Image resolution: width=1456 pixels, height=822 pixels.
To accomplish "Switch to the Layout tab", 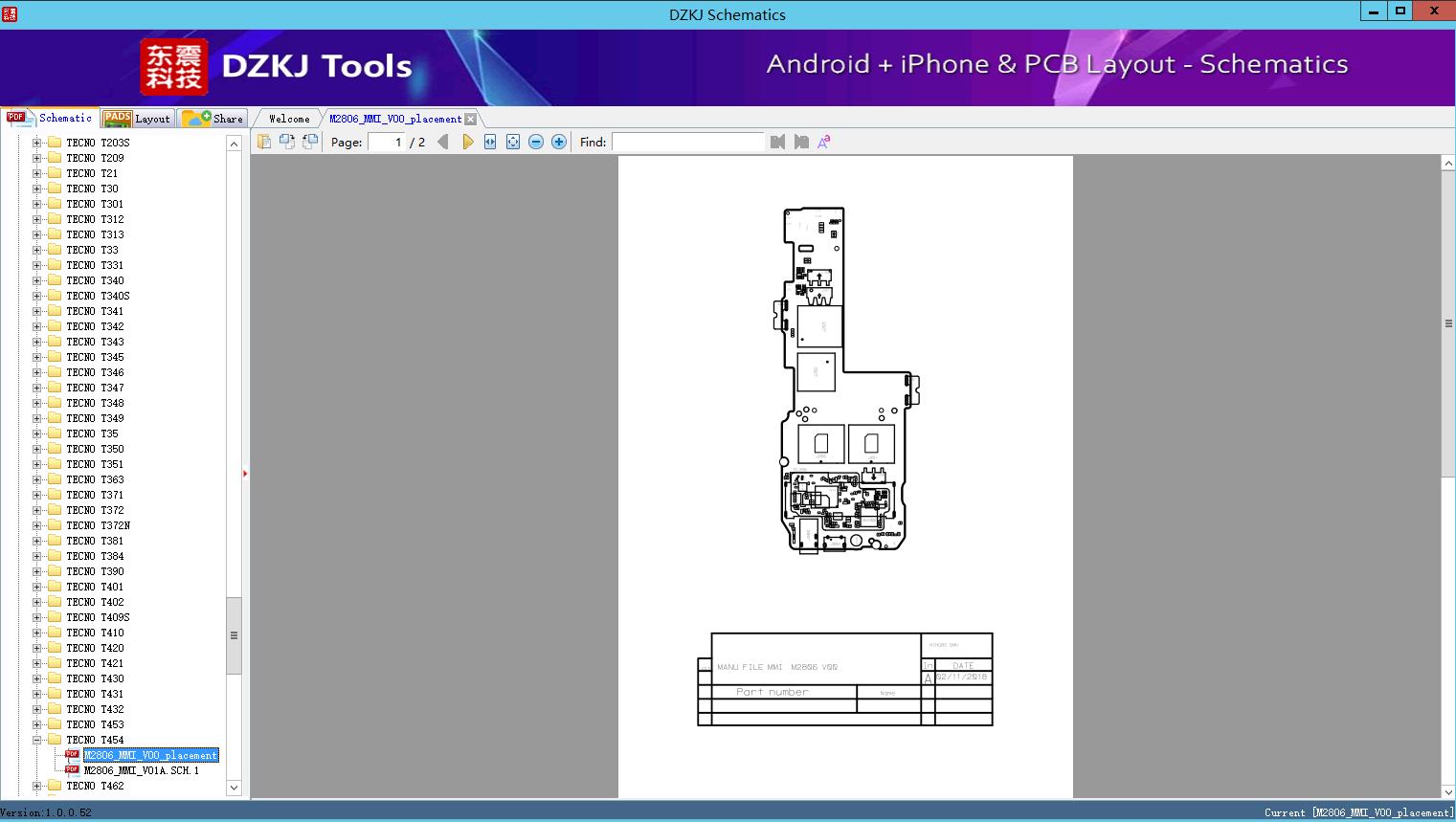I will pyautogui.click(x=137, y=119).
